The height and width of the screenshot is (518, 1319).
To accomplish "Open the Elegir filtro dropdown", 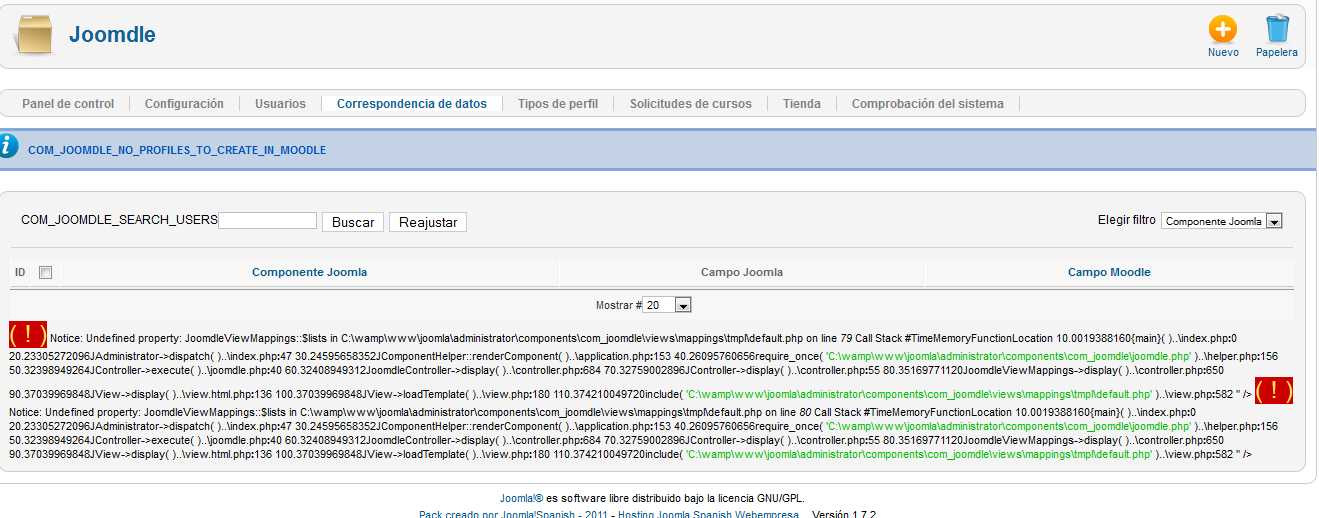I will (x=1221, y=221).
